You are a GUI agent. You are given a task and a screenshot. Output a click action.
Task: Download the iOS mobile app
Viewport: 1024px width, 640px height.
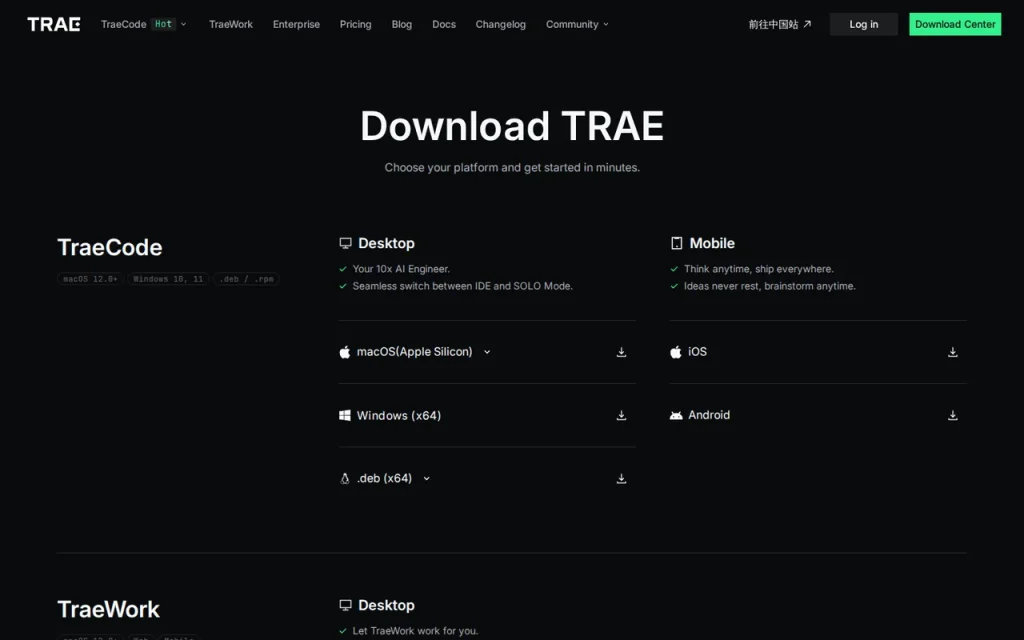pyautogui.click(x=953, y=352)
